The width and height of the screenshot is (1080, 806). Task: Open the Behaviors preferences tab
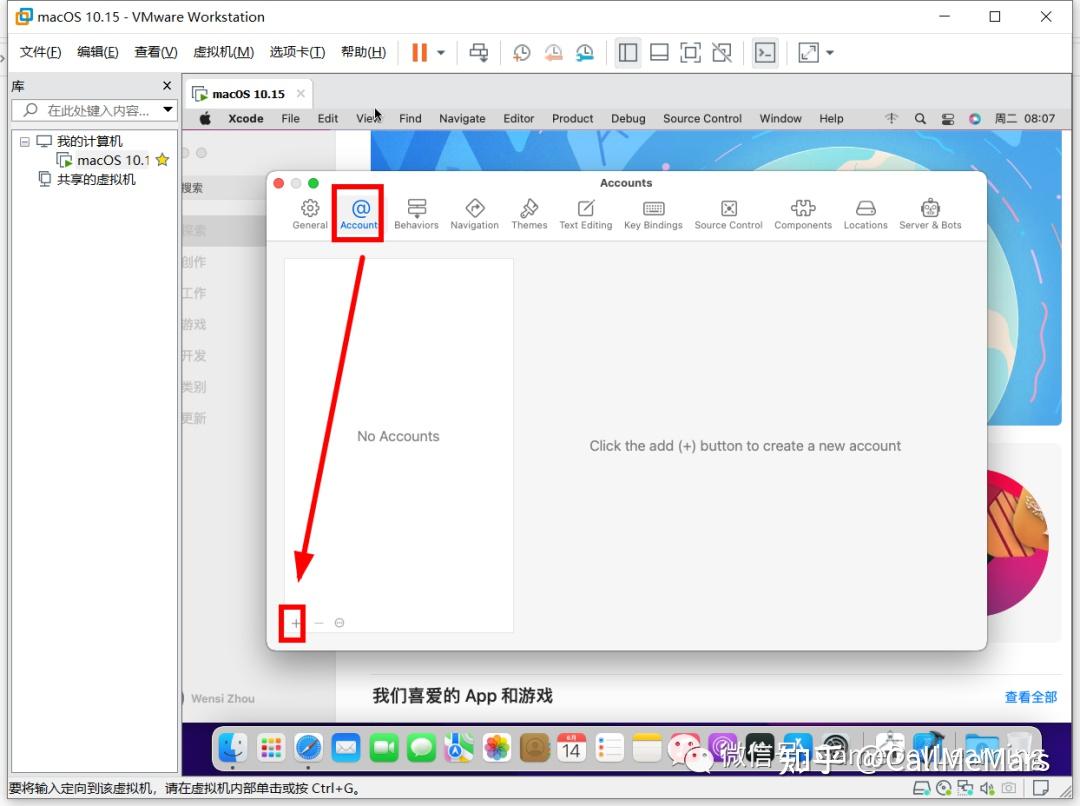tap(416, 214)
